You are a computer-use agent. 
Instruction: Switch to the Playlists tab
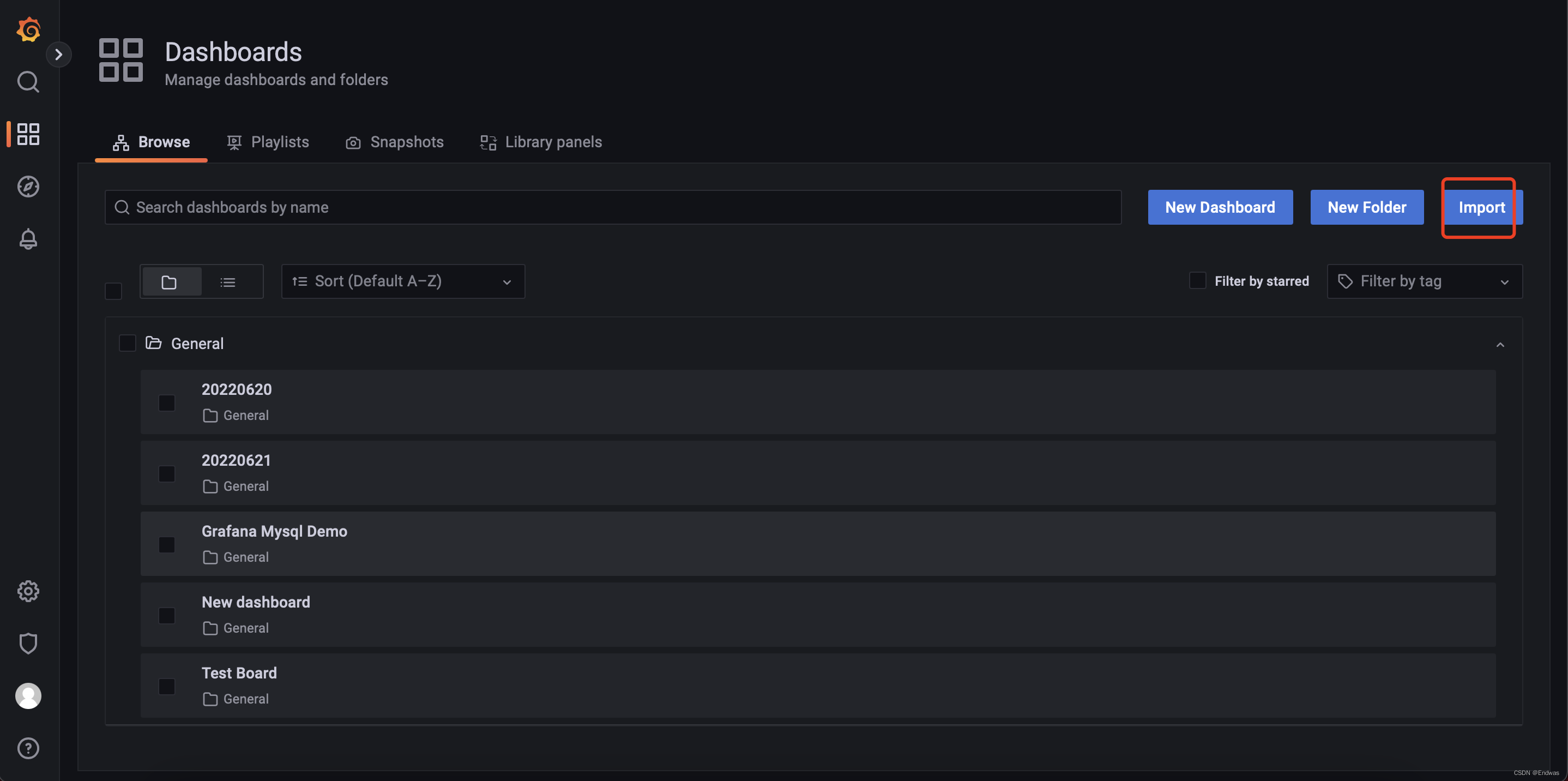(268, 142)
